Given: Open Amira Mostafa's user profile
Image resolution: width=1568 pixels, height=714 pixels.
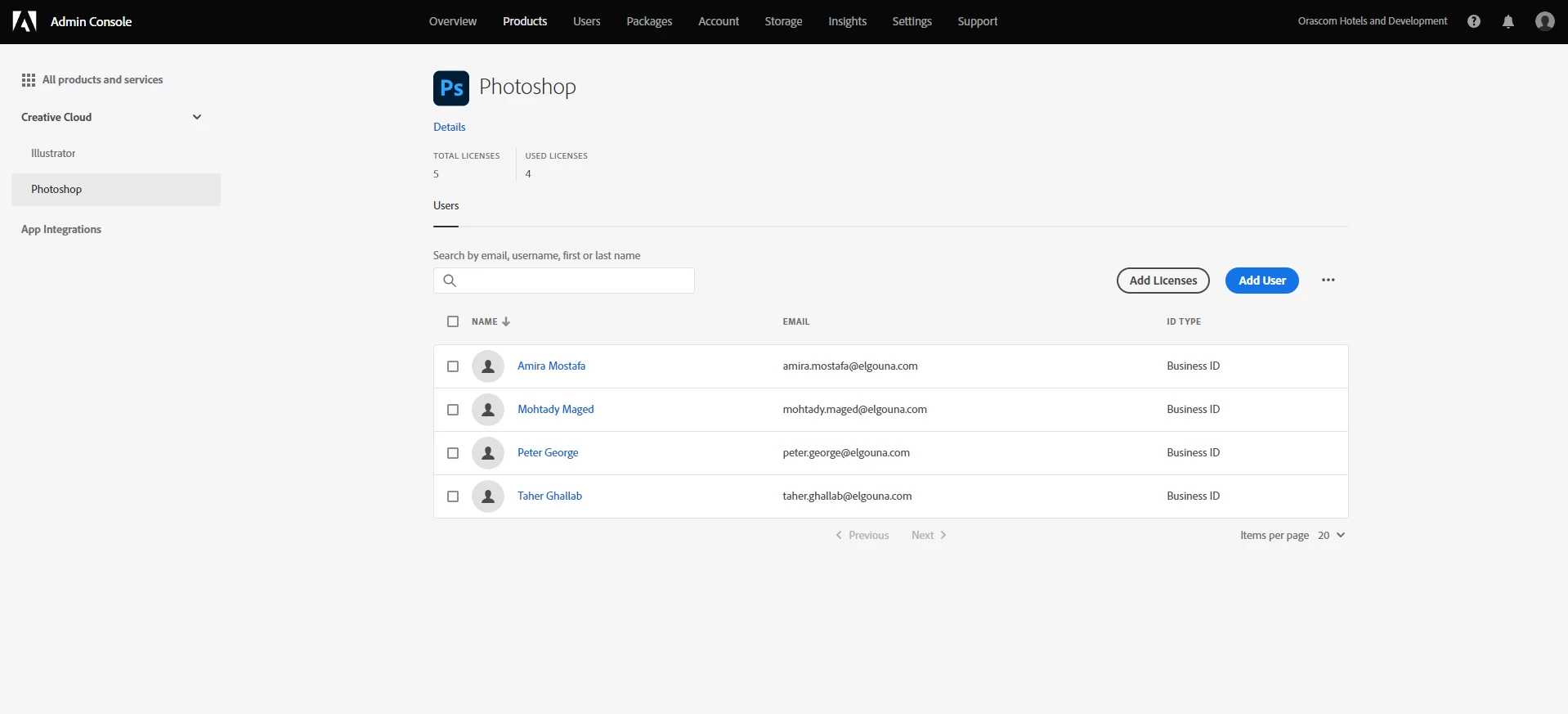Looking at the screenshot, I should pos(551,366).
